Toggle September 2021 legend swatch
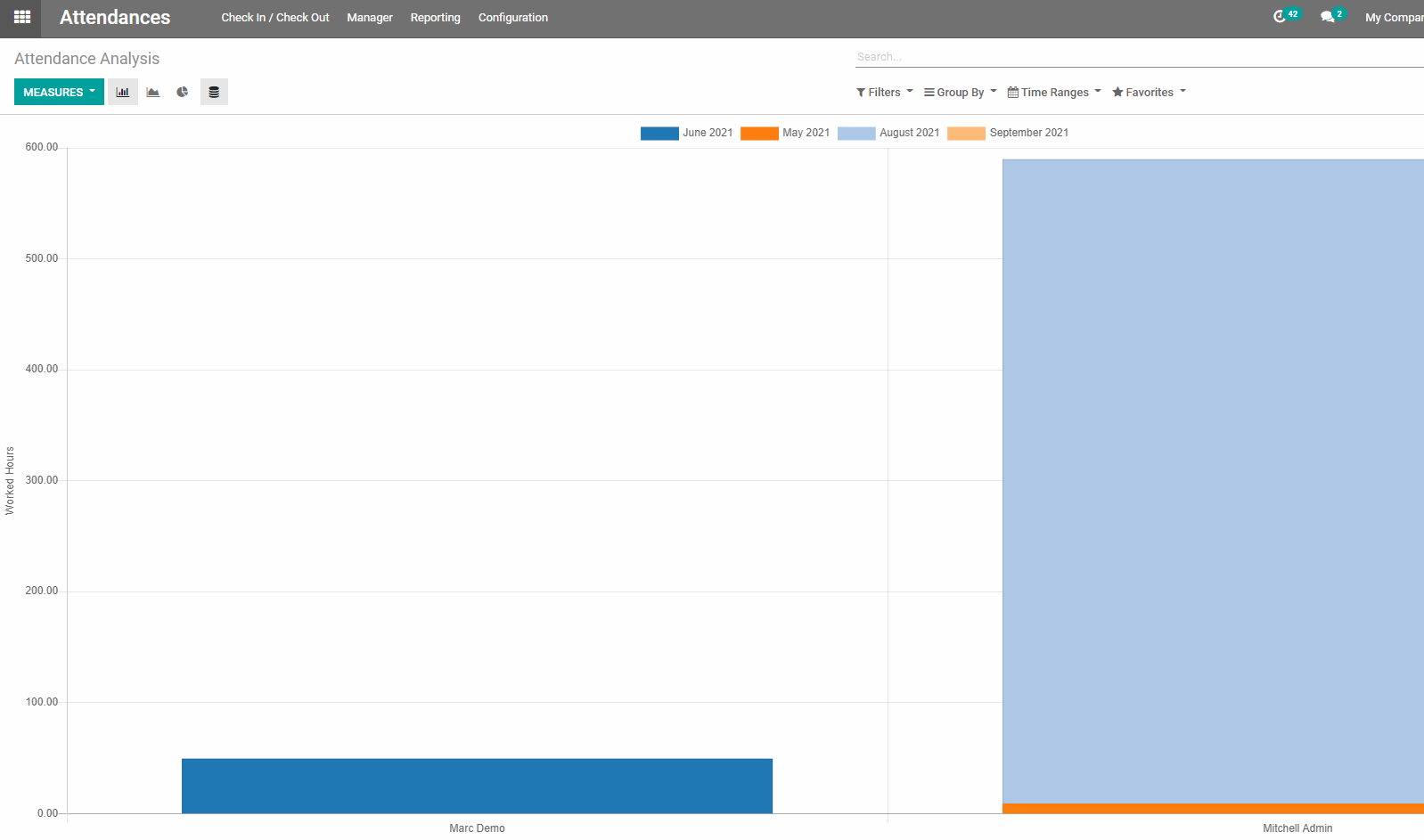This screenshot has width=1424, height=840. pyautogui.click(x=966, y=133)
